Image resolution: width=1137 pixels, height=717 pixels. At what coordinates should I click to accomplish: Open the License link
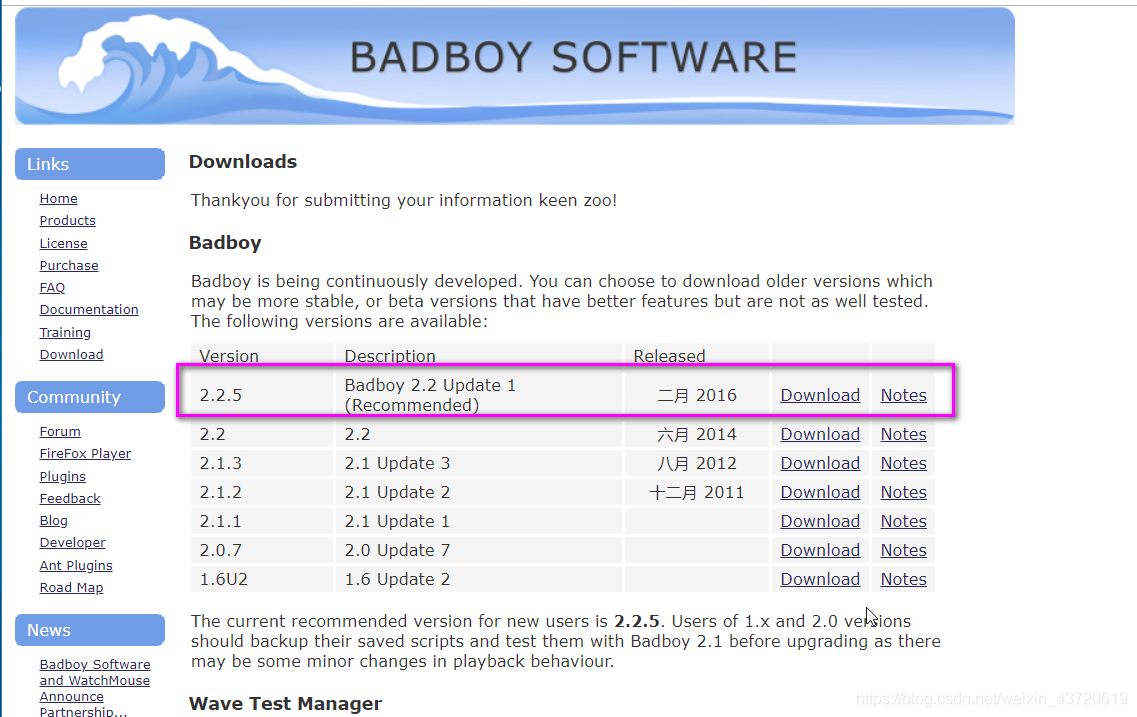coord(64,244)
